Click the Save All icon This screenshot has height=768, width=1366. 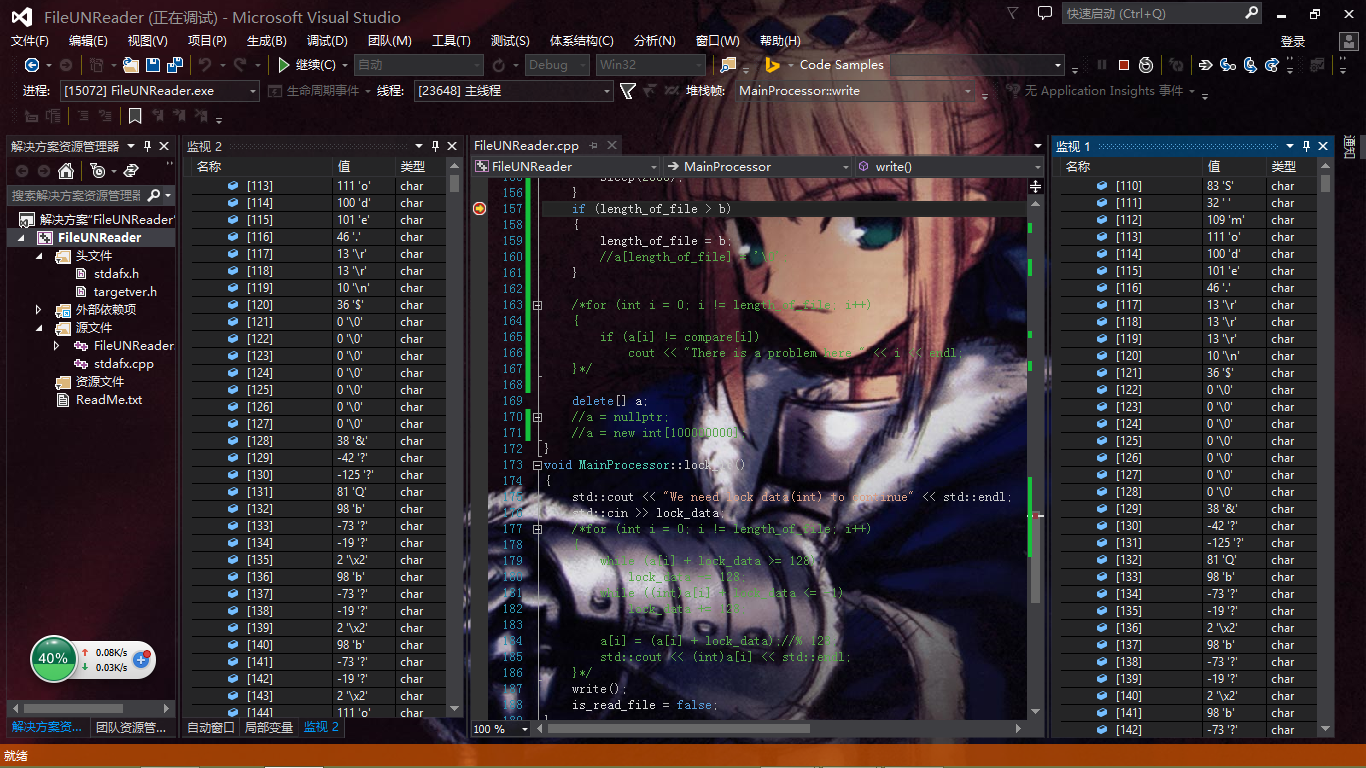tap(175, 65)
